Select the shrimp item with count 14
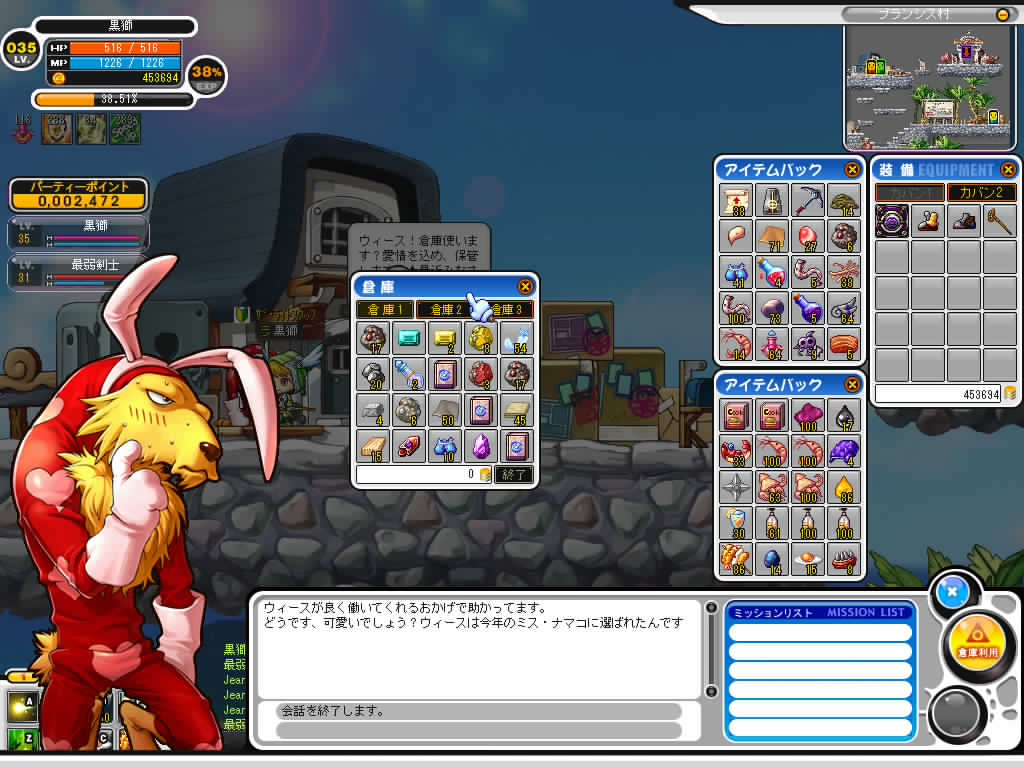Viewport: 1024px width, 768px height. [x=735, y=344]
